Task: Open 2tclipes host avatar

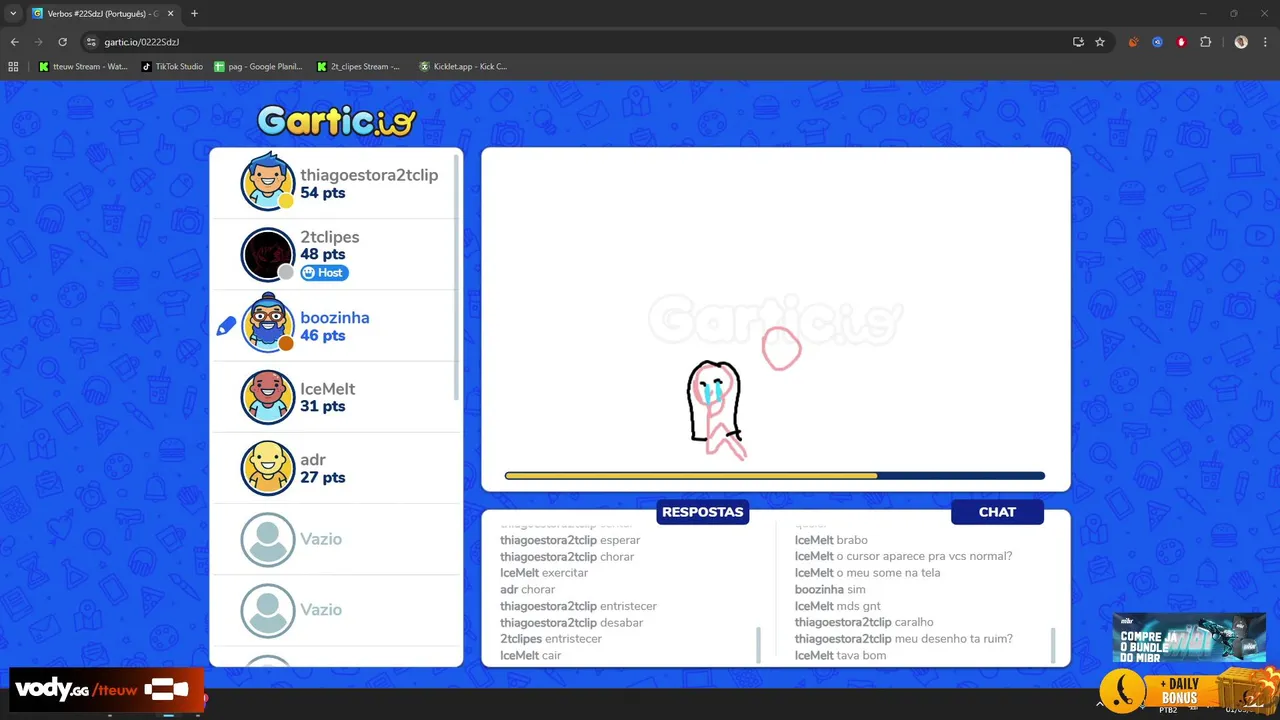Action: click(x=267, y=255)
